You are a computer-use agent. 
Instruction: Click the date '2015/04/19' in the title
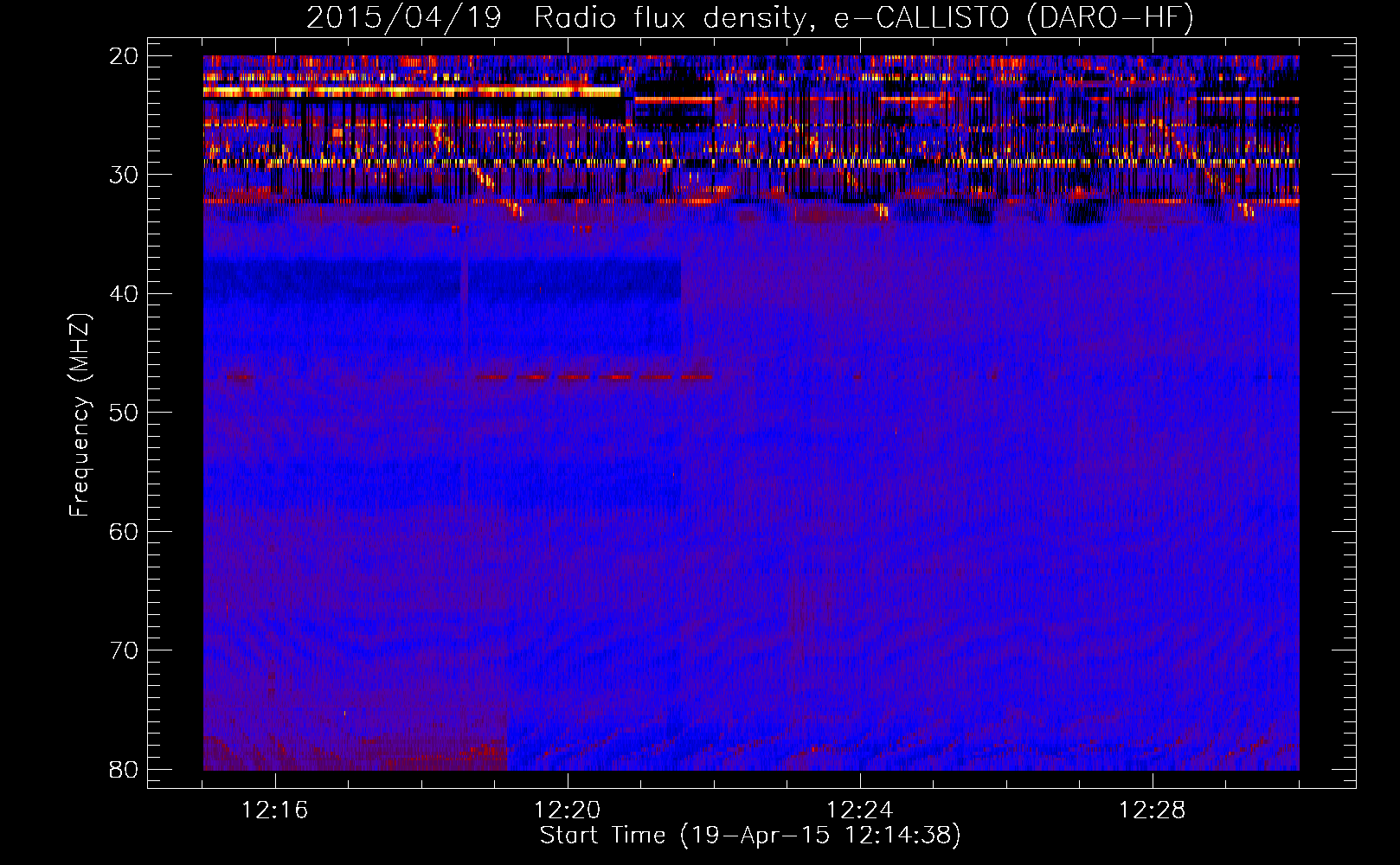pyautogui.click(x=404, y=17)
